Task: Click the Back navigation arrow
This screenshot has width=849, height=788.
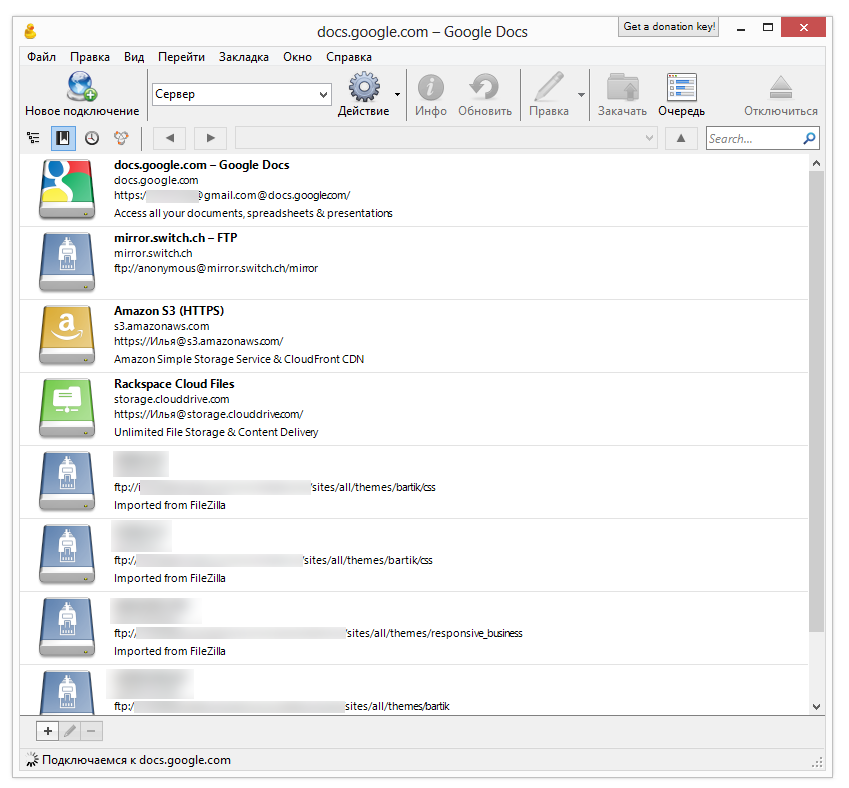Action: pyautogui.click(x=169, y=138)
